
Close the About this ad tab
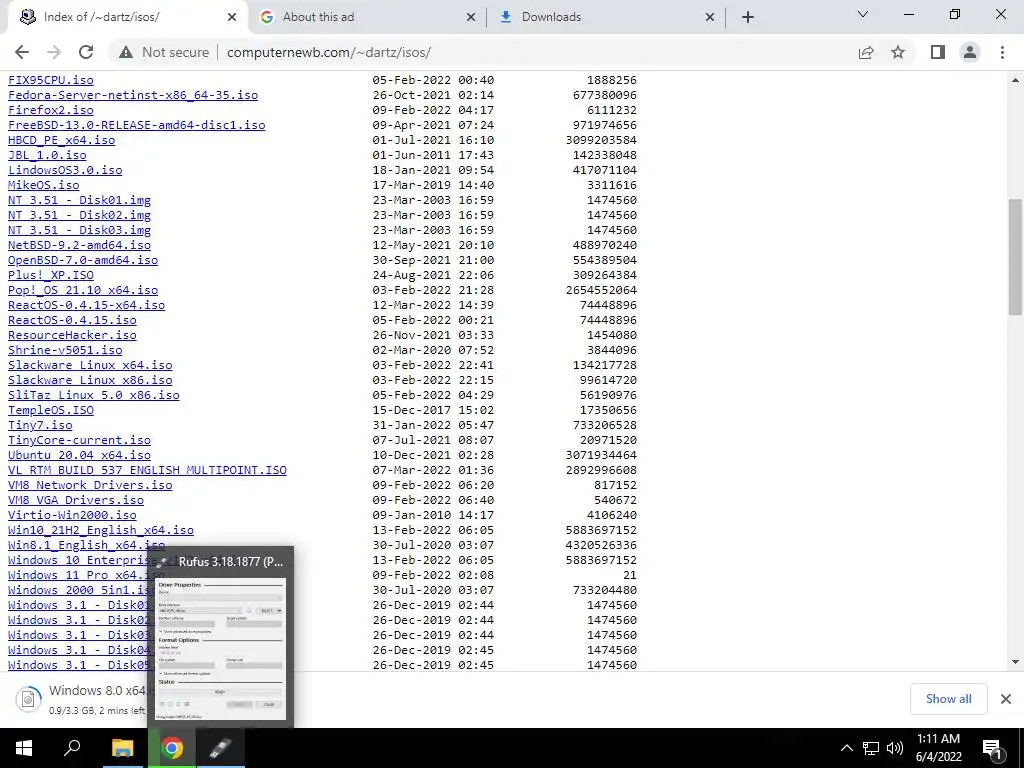[471, 17]
